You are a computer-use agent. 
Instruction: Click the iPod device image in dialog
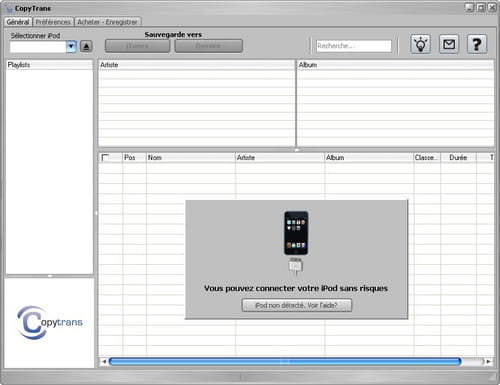pos(296,233)
